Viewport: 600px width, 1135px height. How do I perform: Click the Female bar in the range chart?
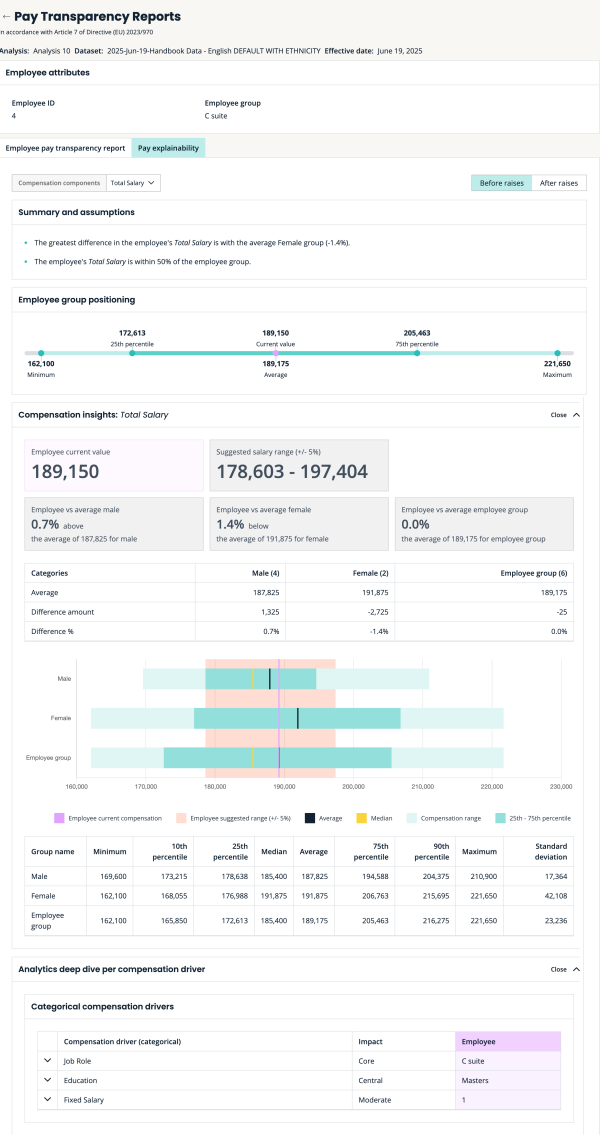click(x=298, y=718)
